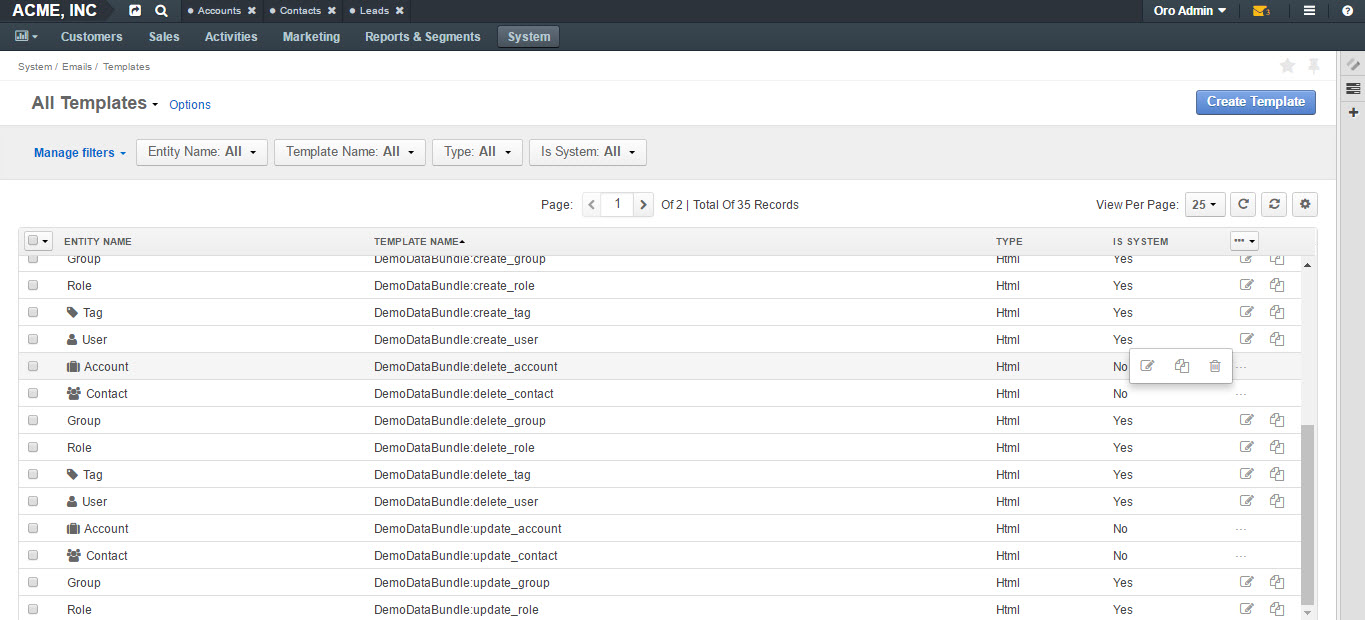Open the search magnifier icon
Image resolution: width=1365 pixels, height=620 pixels.
pyautogui.click(x=161, y=11)
